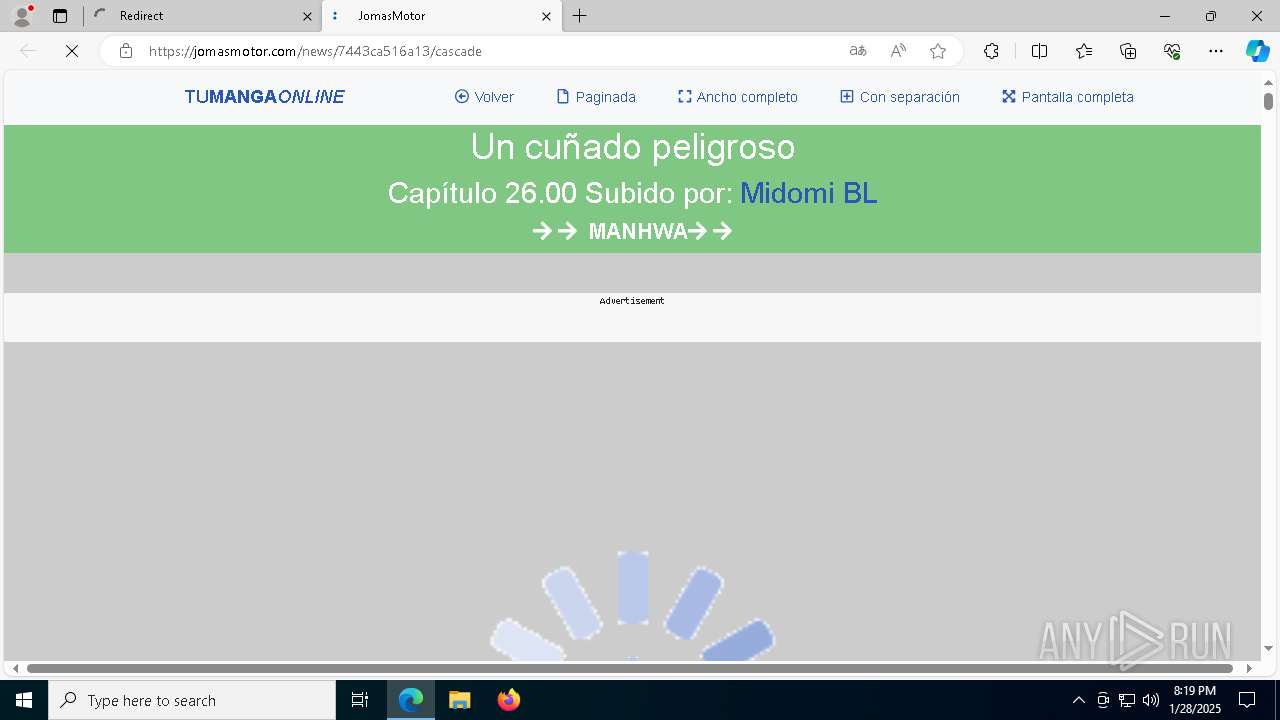The height and width of the screenshot is (720, 1280).
Task: Click the MANHWA label
Action: tap(638, 232)
